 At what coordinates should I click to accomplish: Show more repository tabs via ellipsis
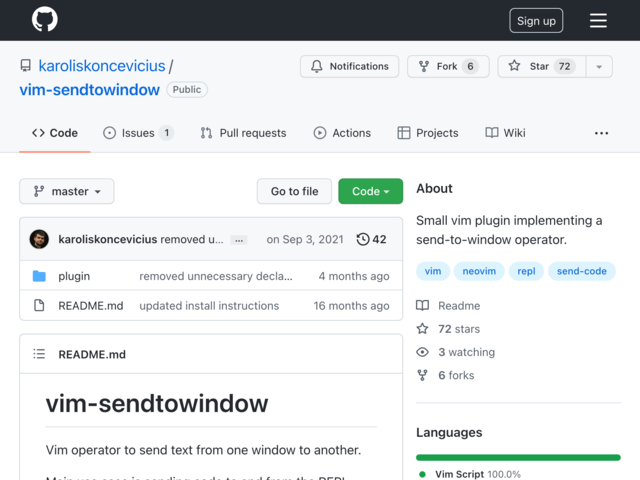[x=601, y=133]
